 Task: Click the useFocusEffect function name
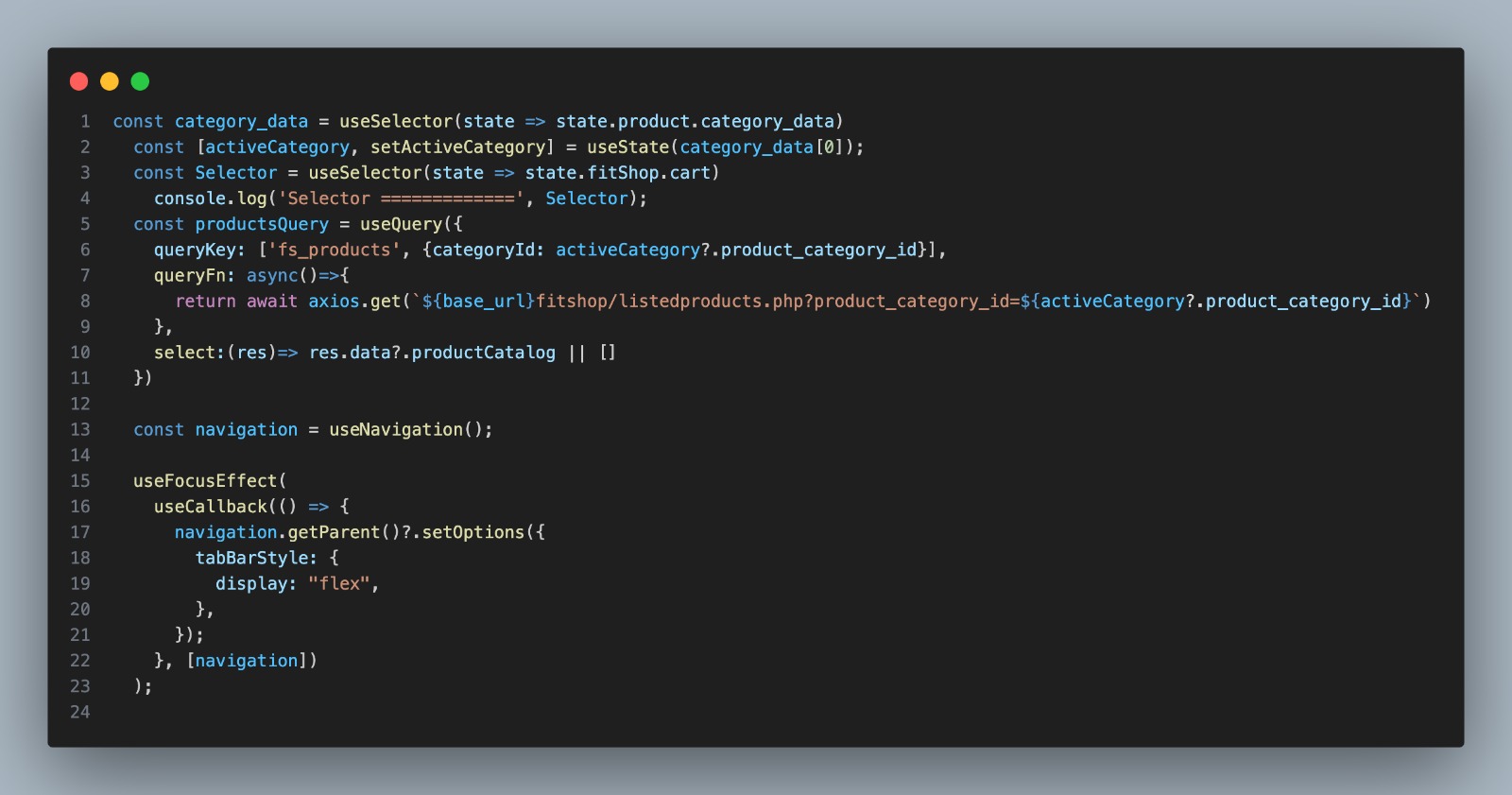(205, 481)
